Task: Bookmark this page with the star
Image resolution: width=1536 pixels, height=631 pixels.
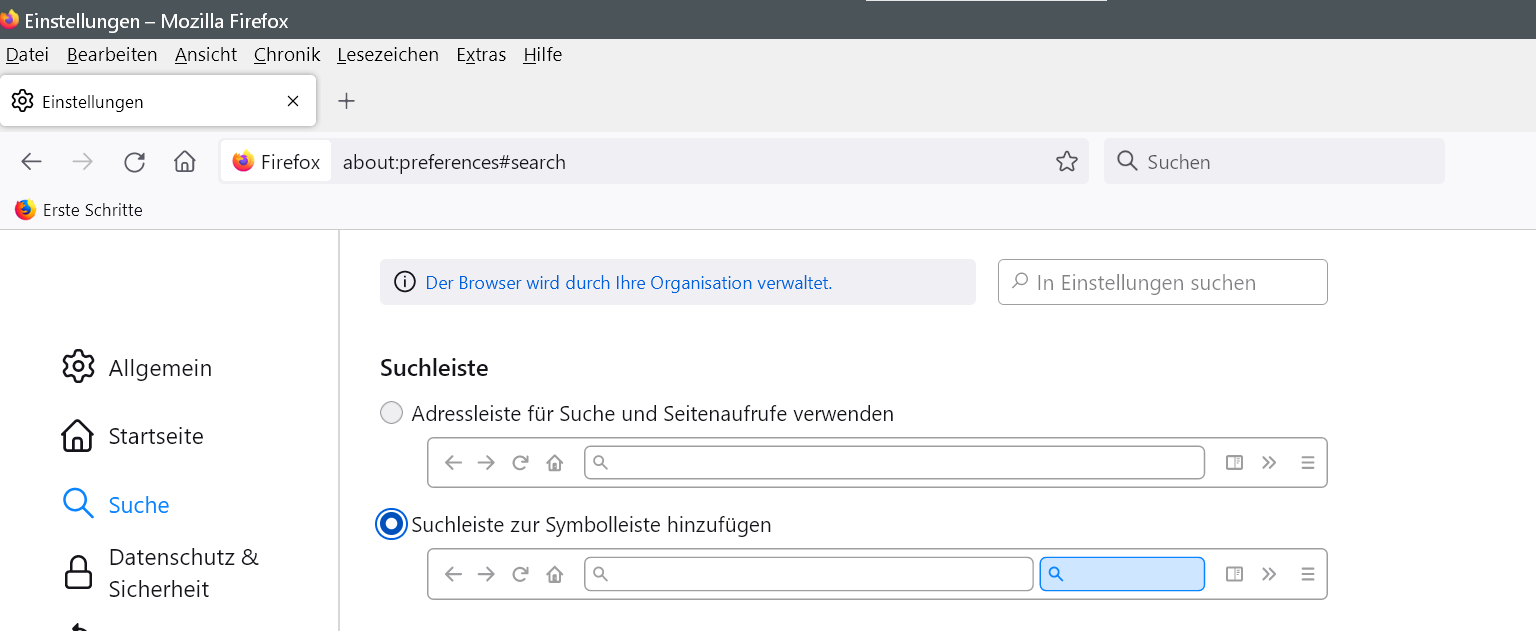Action: [x=1067, y=162]
